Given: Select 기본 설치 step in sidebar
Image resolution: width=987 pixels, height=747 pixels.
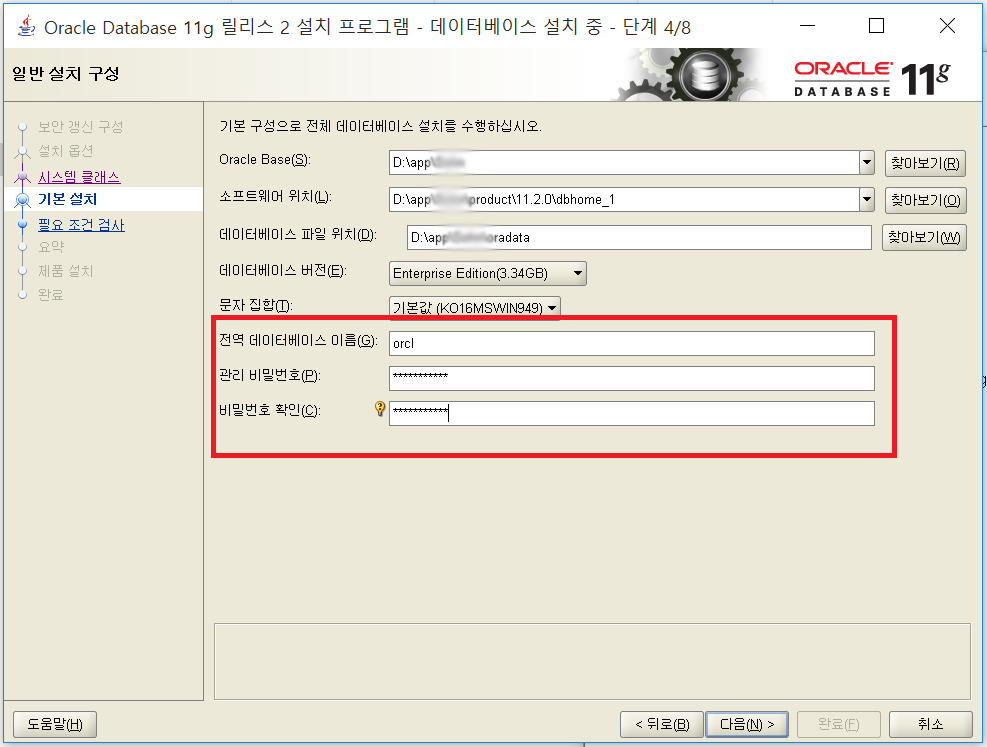Looking at the screenshot, I should [x=67, y=199].
